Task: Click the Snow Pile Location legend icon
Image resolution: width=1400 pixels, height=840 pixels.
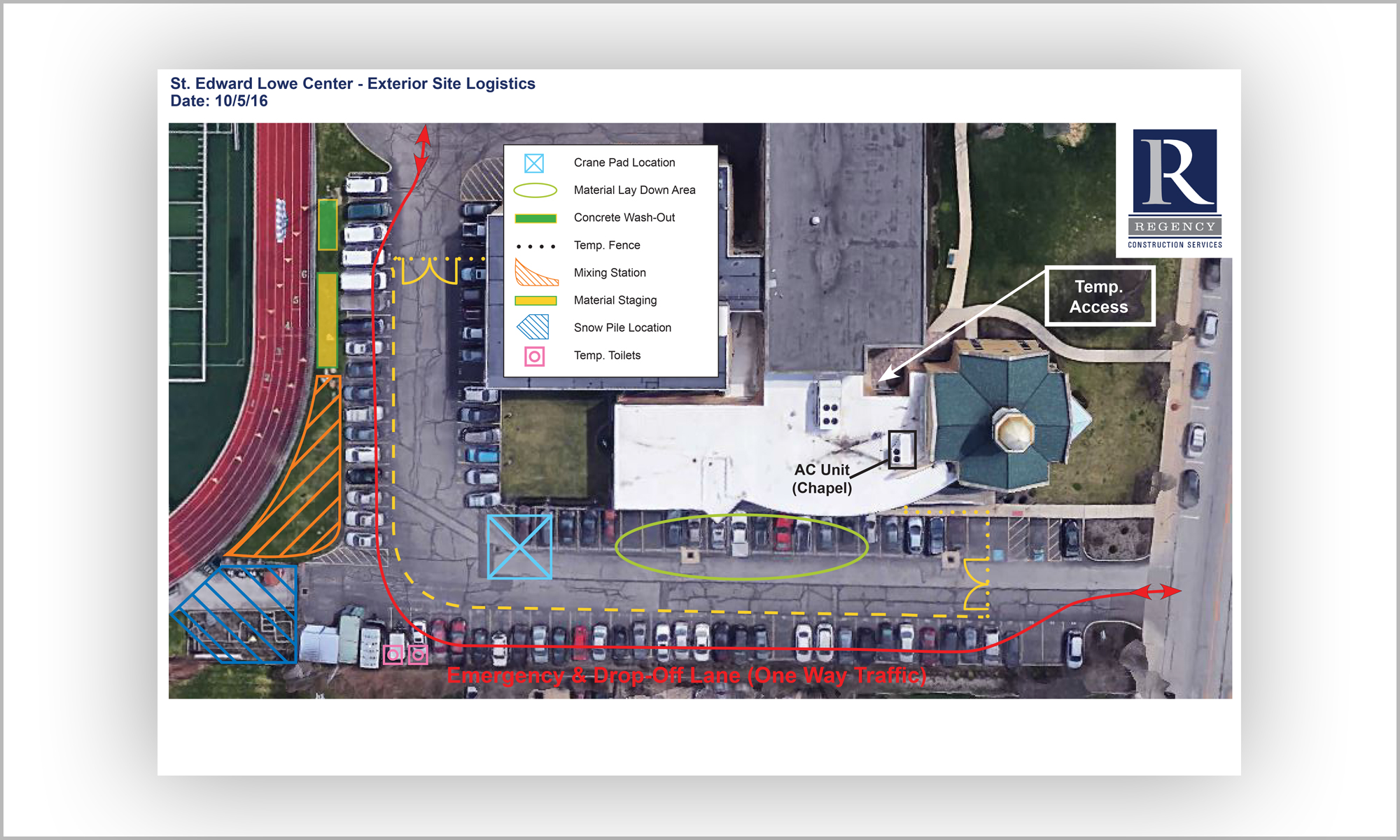Action: [533, 327]
